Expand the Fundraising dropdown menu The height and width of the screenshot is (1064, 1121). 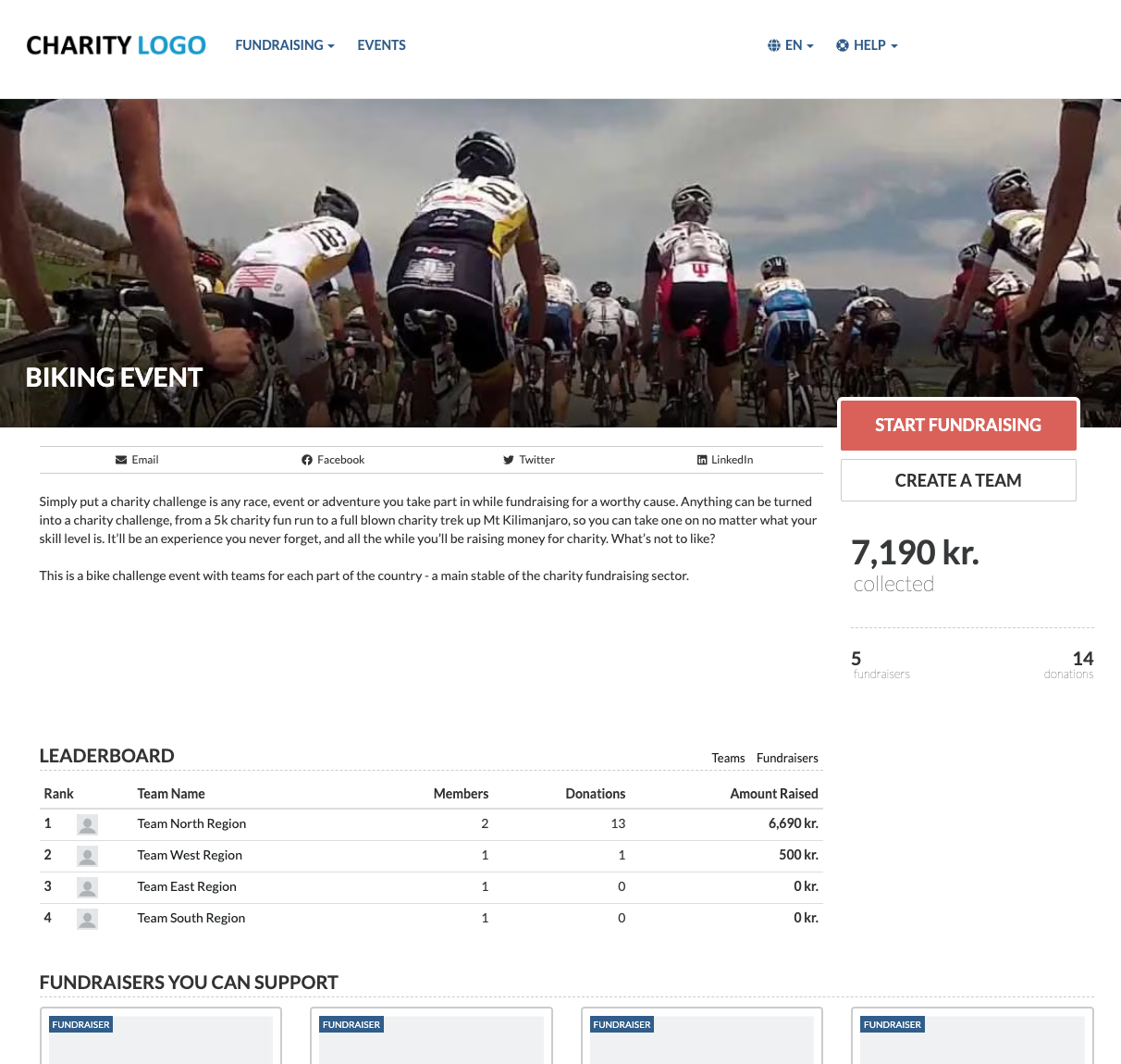pyautogui.click(x=285, y=45)
